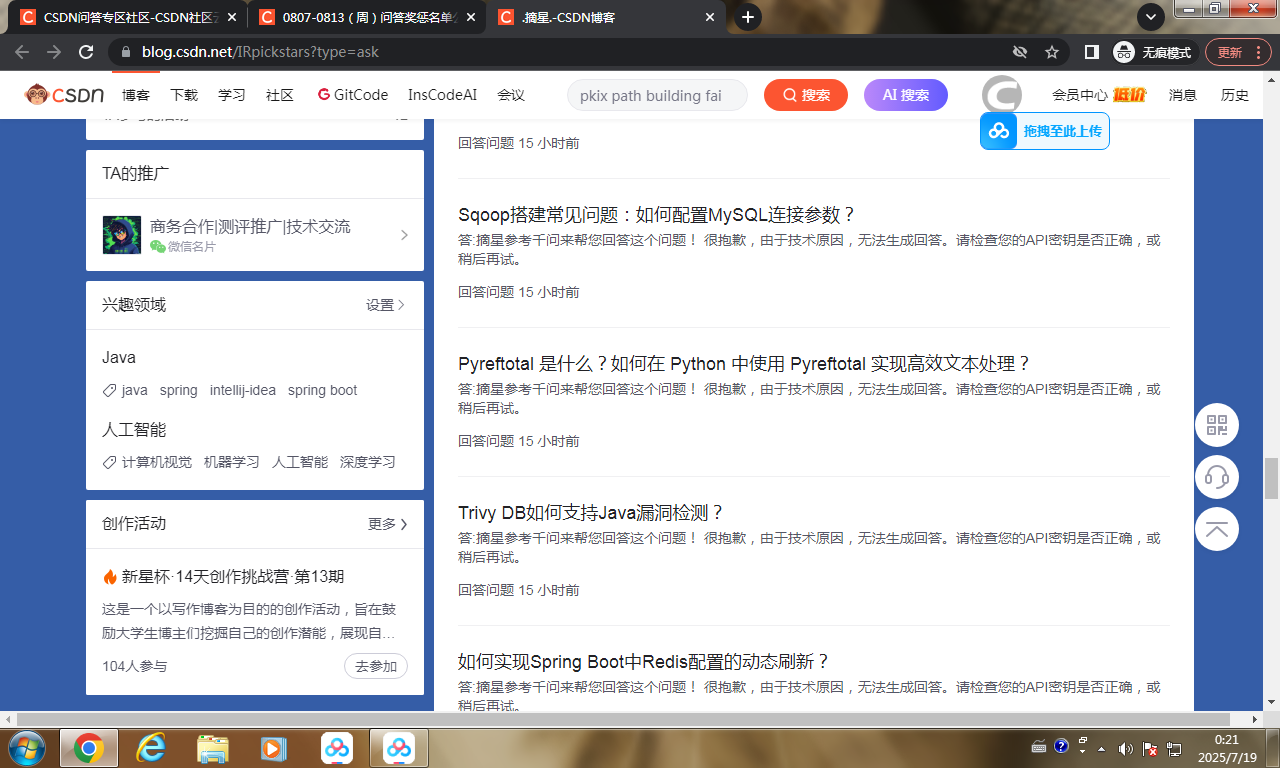This screenshot has width=1280, height=768.
Task: Open the 学习 nav item
Action: [x=232, y=95]
